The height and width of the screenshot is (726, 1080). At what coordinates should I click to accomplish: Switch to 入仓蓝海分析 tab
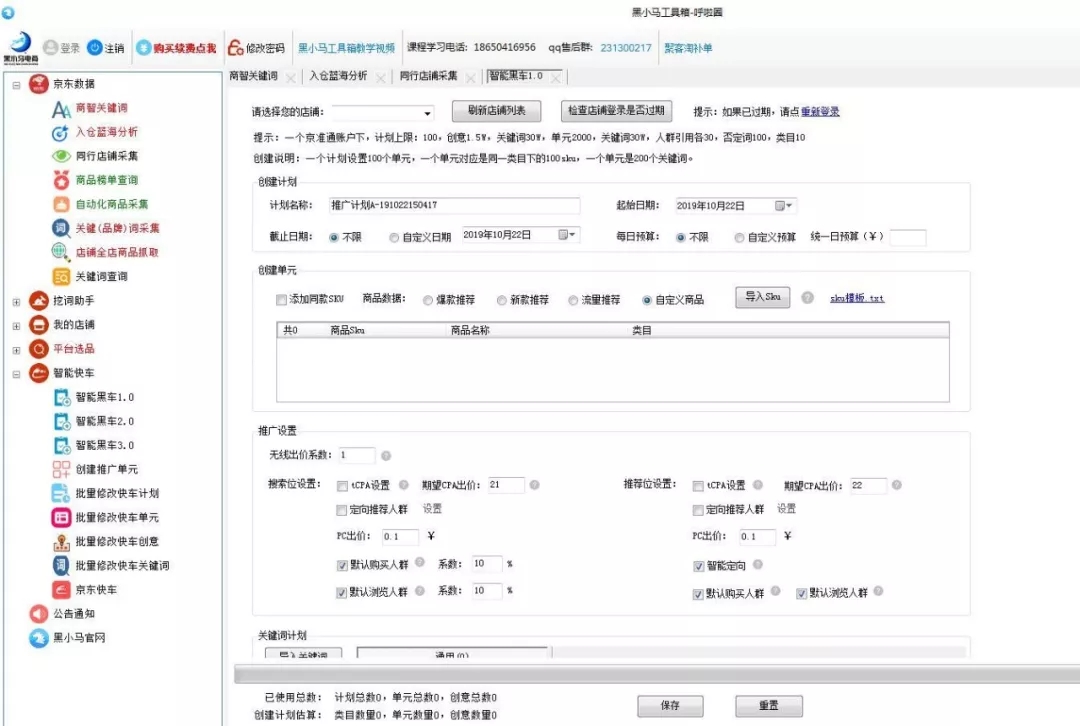[x=338, y=76]
